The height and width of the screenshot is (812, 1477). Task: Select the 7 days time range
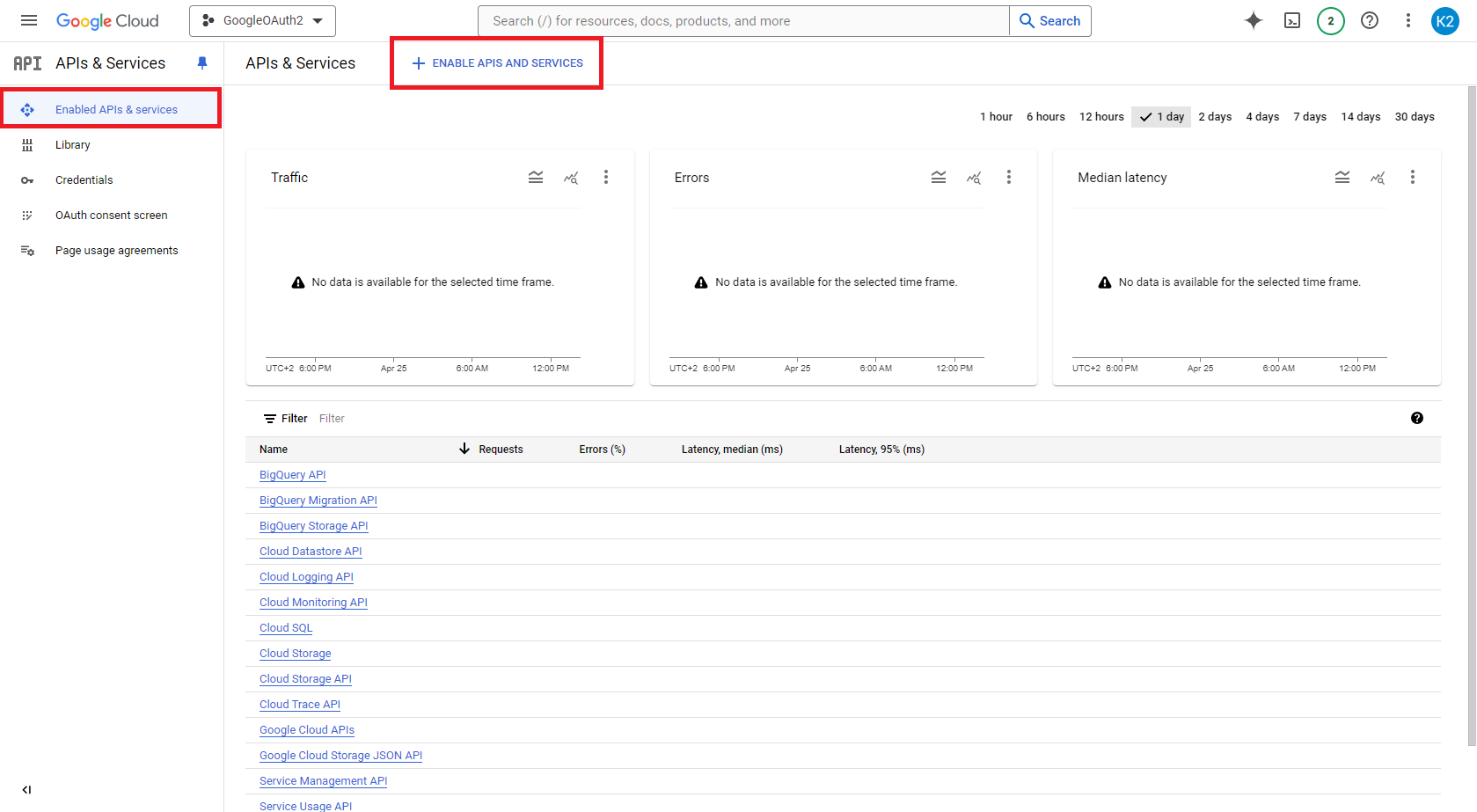pyautogui.click(x=1309, y=117)
